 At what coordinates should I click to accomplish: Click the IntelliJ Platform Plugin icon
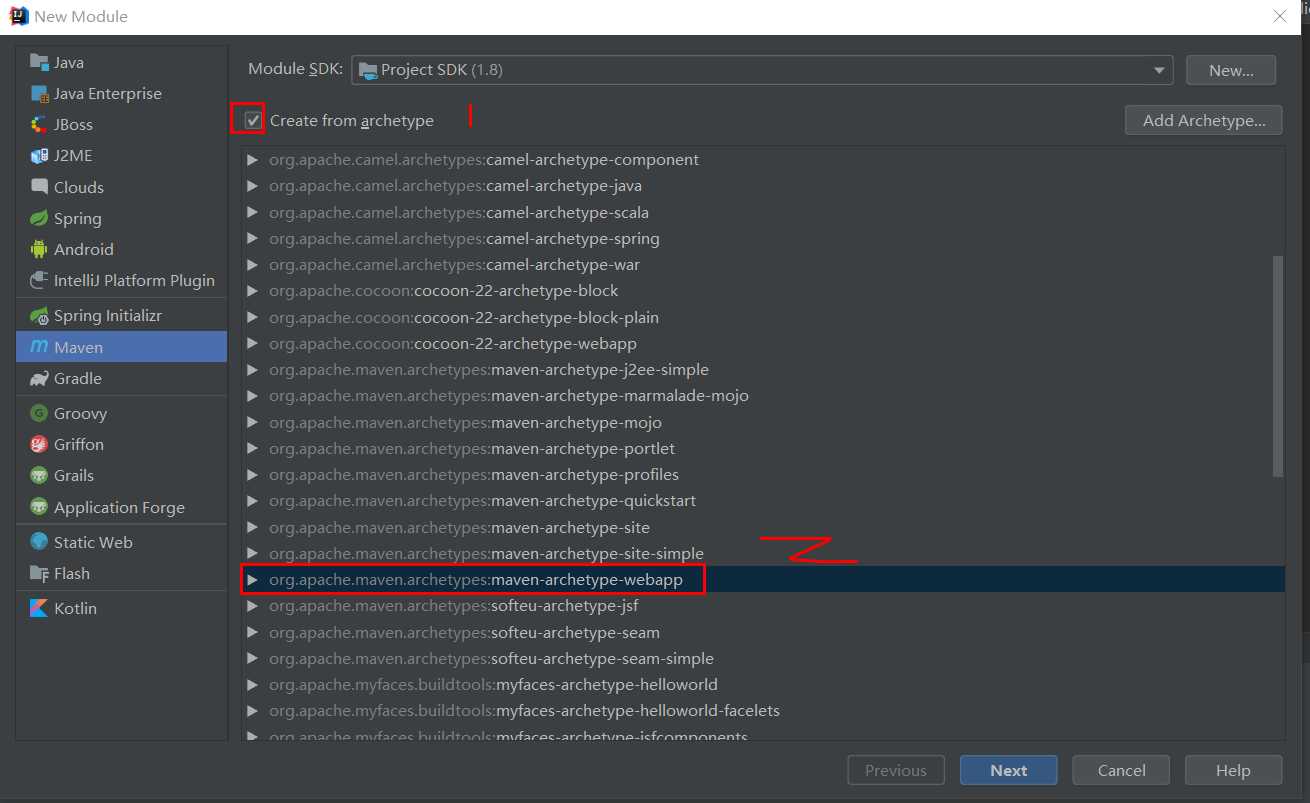(39, 280)
